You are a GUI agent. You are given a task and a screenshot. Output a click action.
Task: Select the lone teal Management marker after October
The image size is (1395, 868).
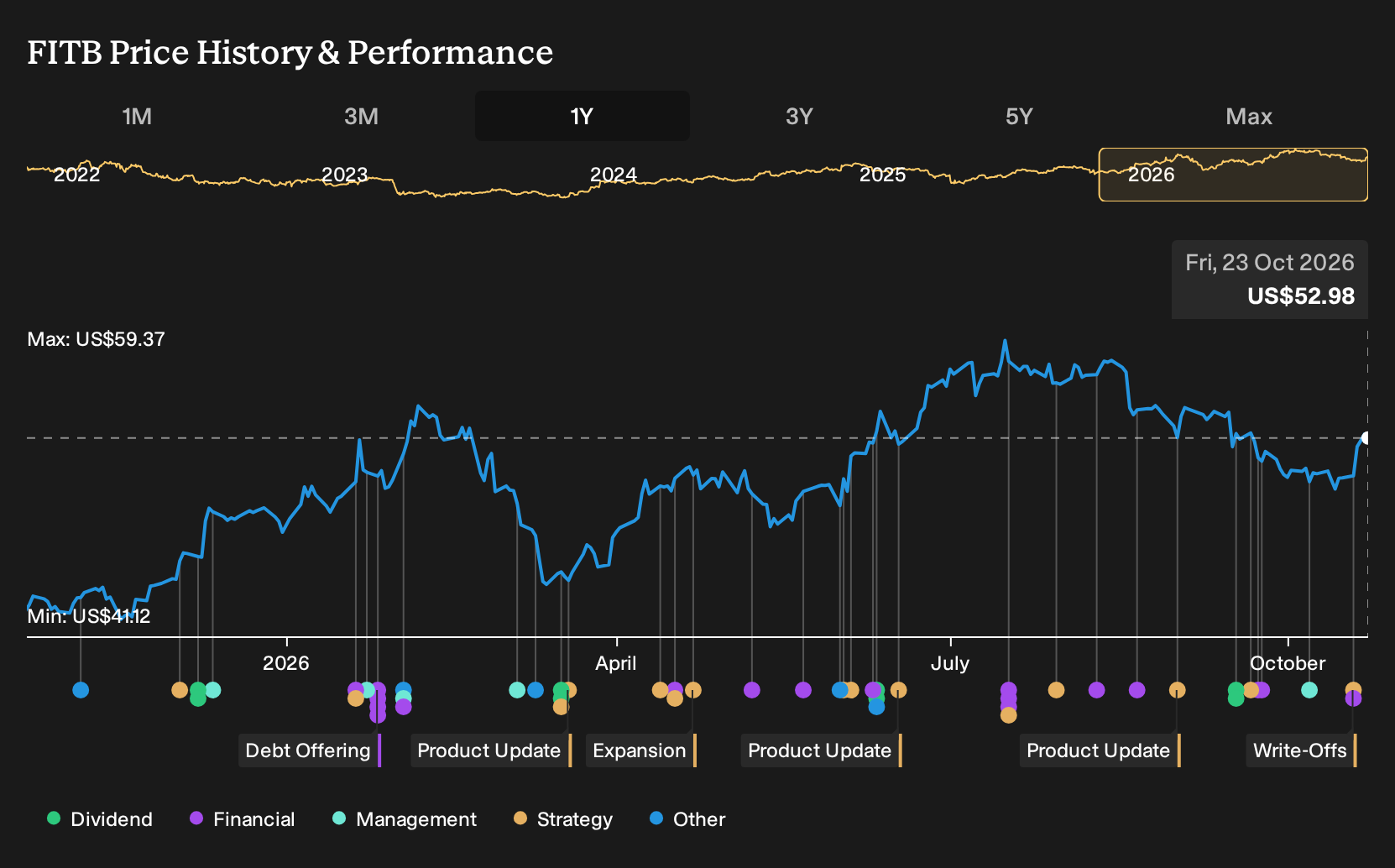point(1309,690)
